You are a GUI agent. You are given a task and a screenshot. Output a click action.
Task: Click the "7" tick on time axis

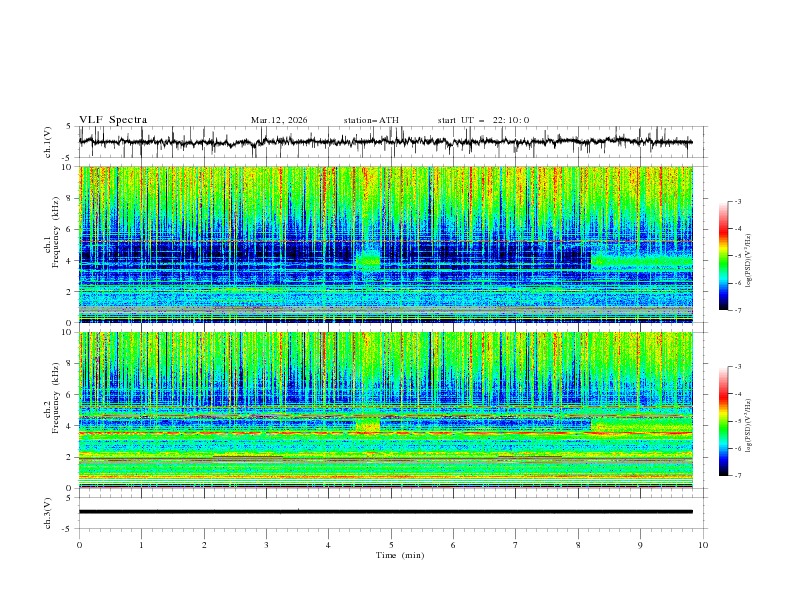(516, 545)
